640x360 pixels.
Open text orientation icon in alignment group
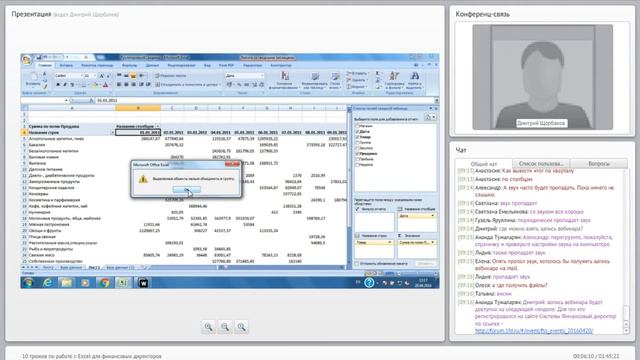(142, 76)
